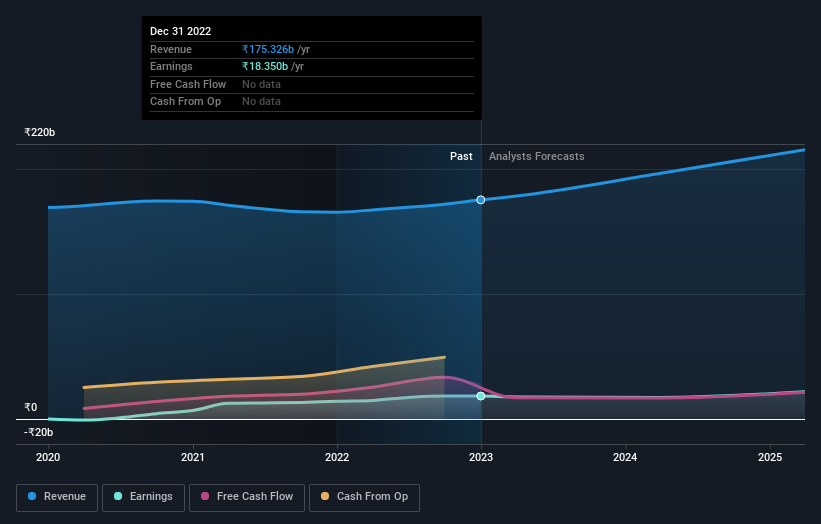Select the revenue data point at 2023
The image size is (821, 524).
(x=481, y=200)
